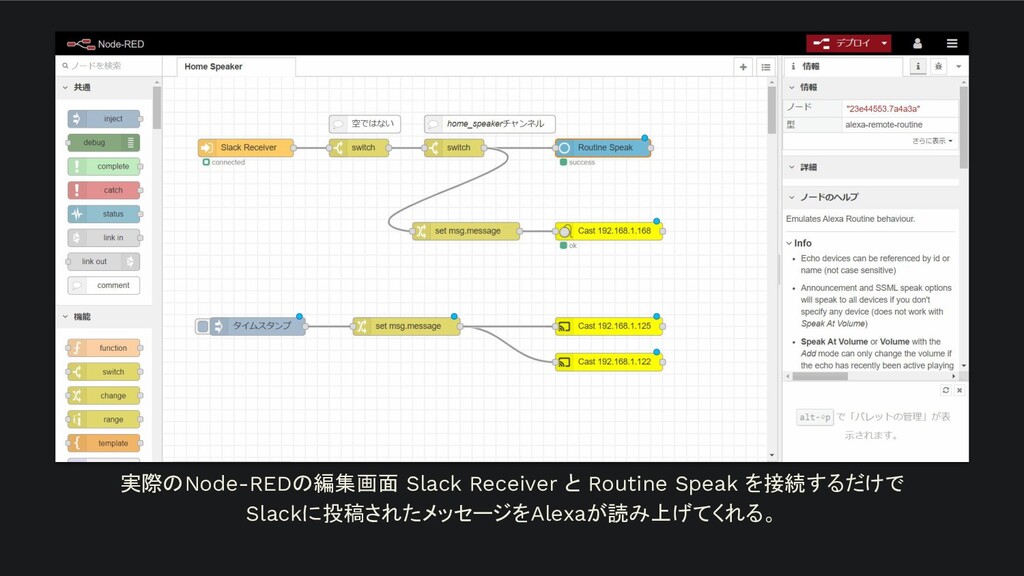The width and height of the screenshot is (1024, 576).
Task: Click the node ID value 23e44553.7a4a3a
Action: coord(882,108)
